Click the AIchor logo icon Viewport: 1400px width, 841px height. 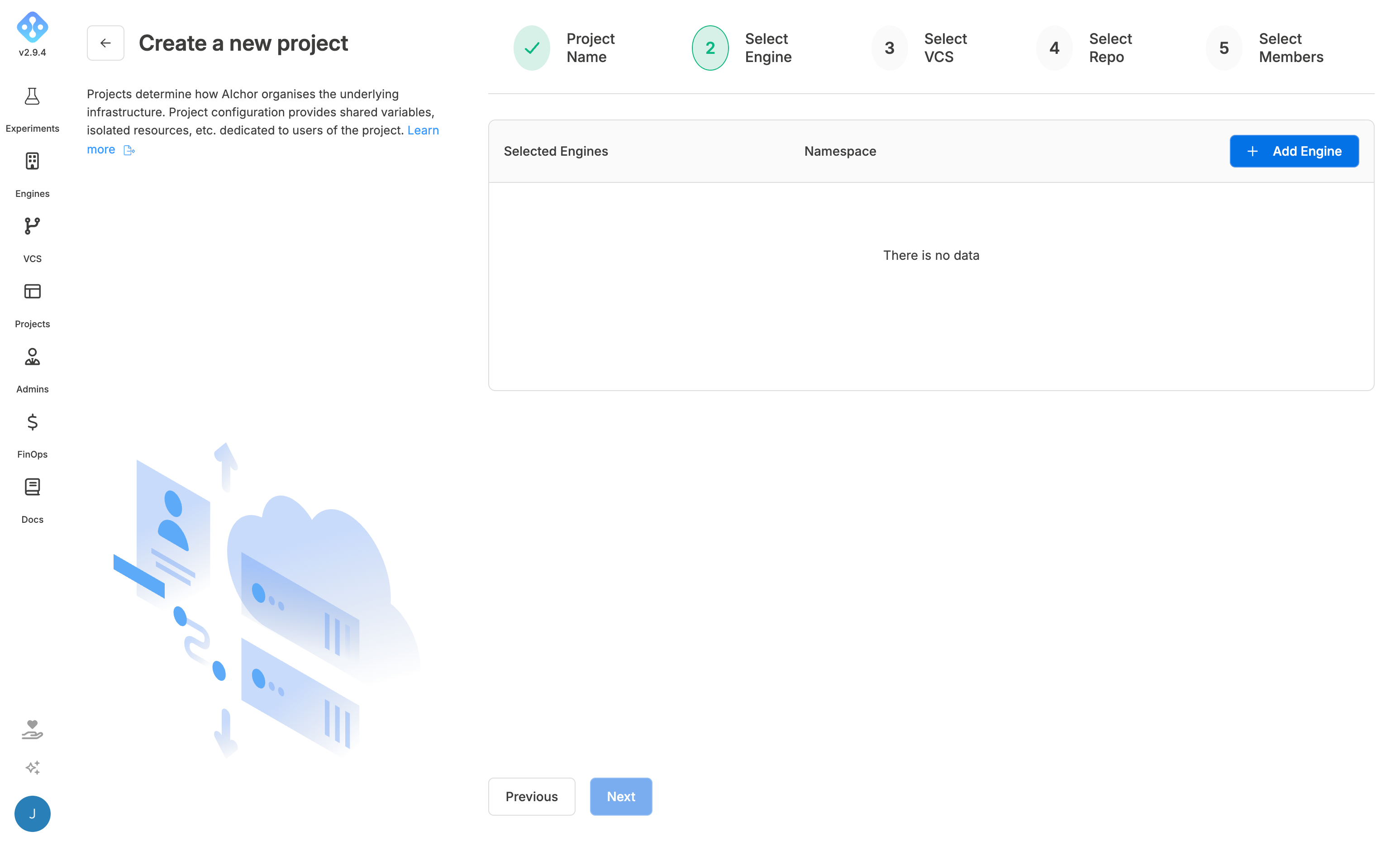coord(32,27)
